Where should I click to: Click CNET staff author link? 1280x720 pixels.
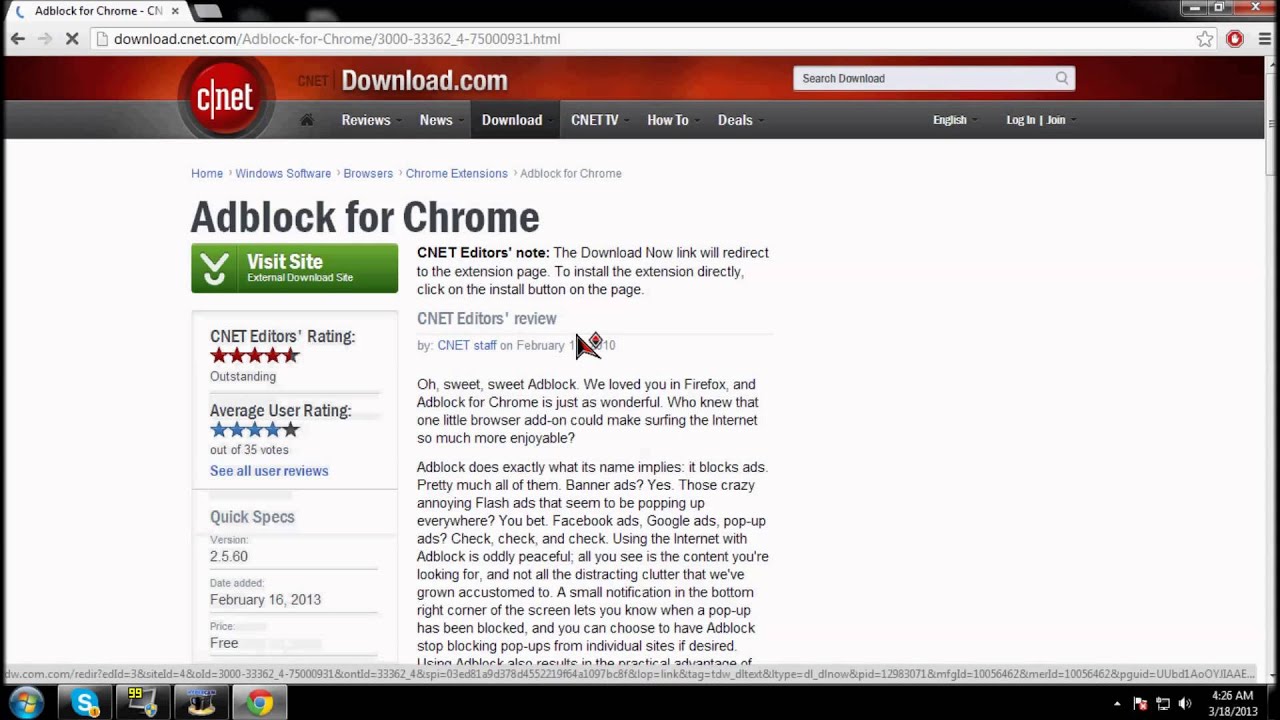(x=467, y=345)
